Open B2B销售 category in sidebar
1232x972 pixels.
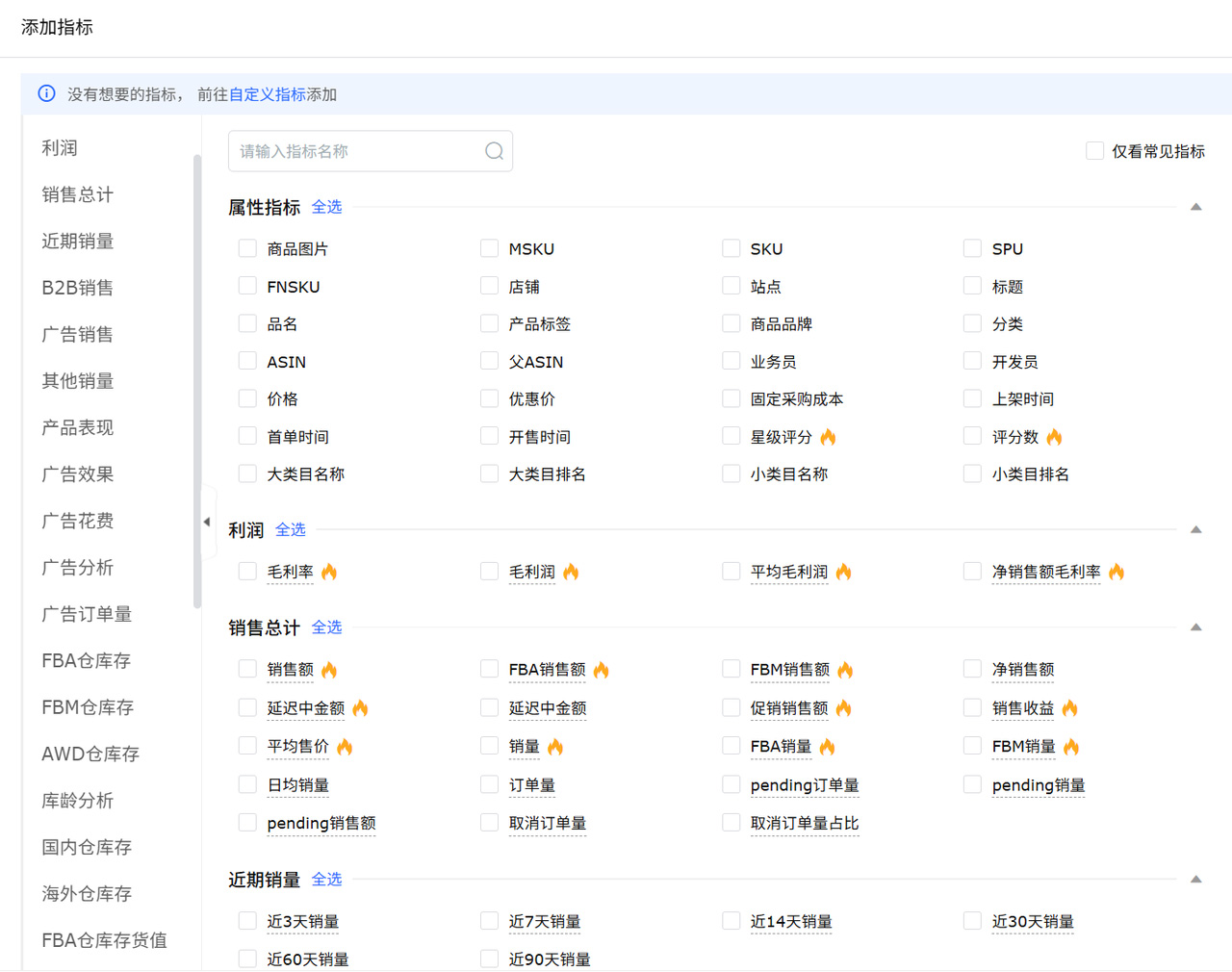coord(77,288)
